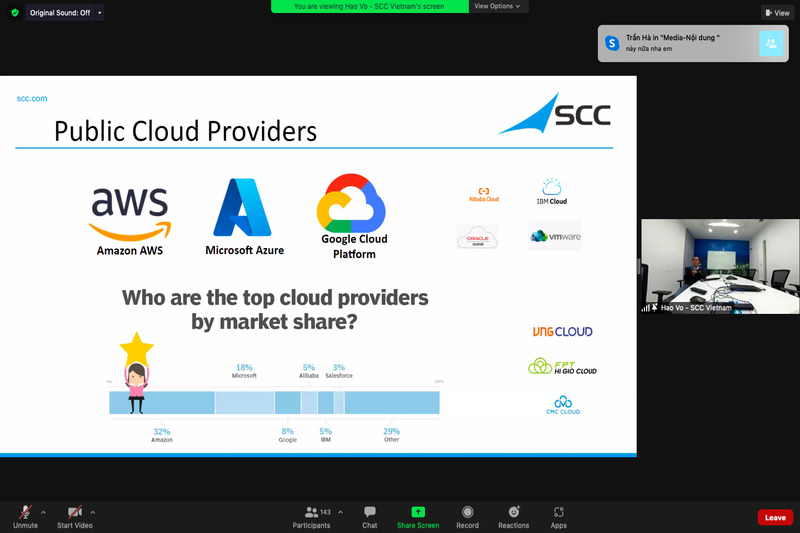Open the Reactions menu

tap(514, 517)
